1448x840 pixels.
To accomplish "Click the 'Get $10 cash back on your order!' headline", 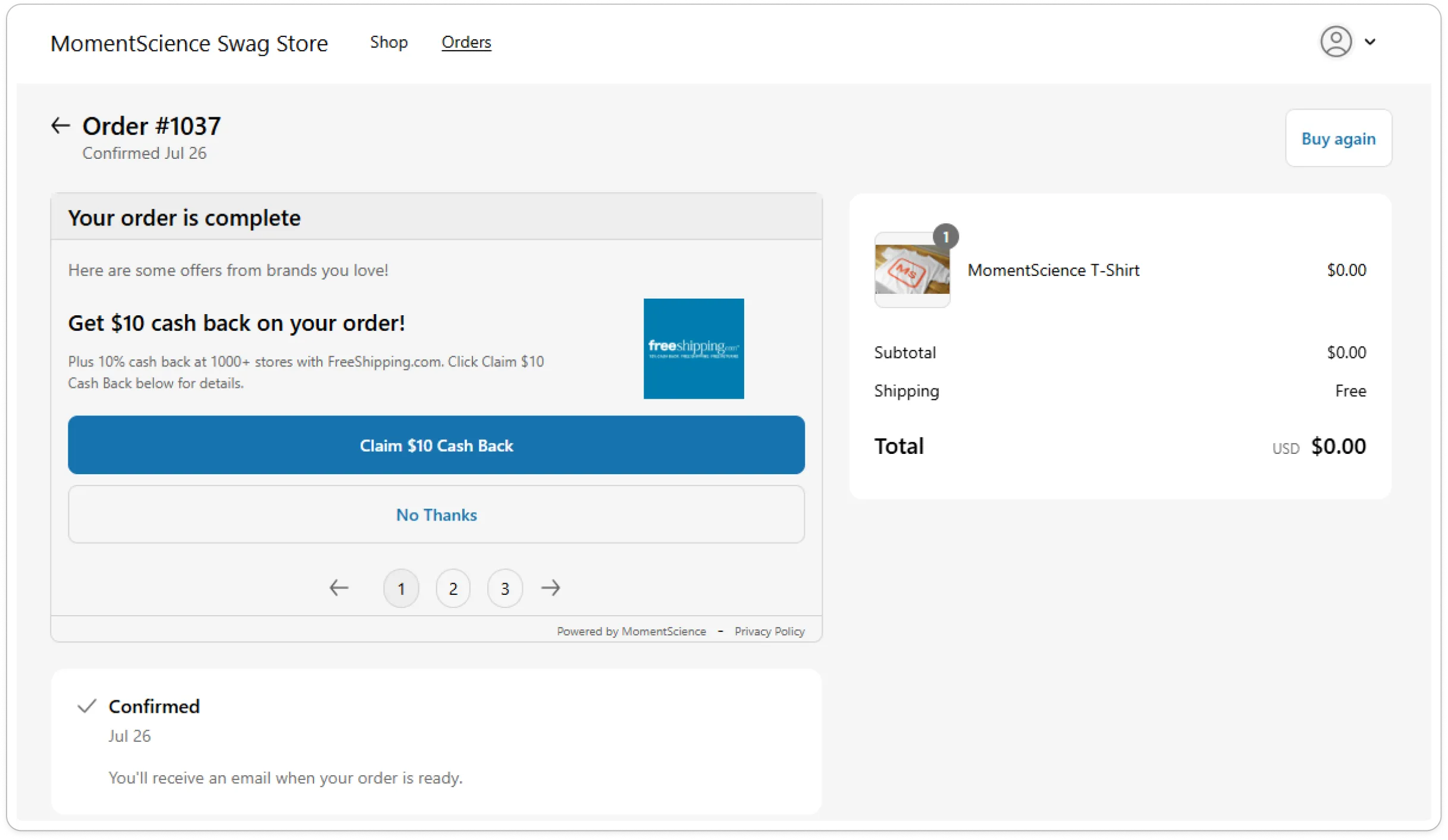I will pyautogui.click(x=236, y=323).
